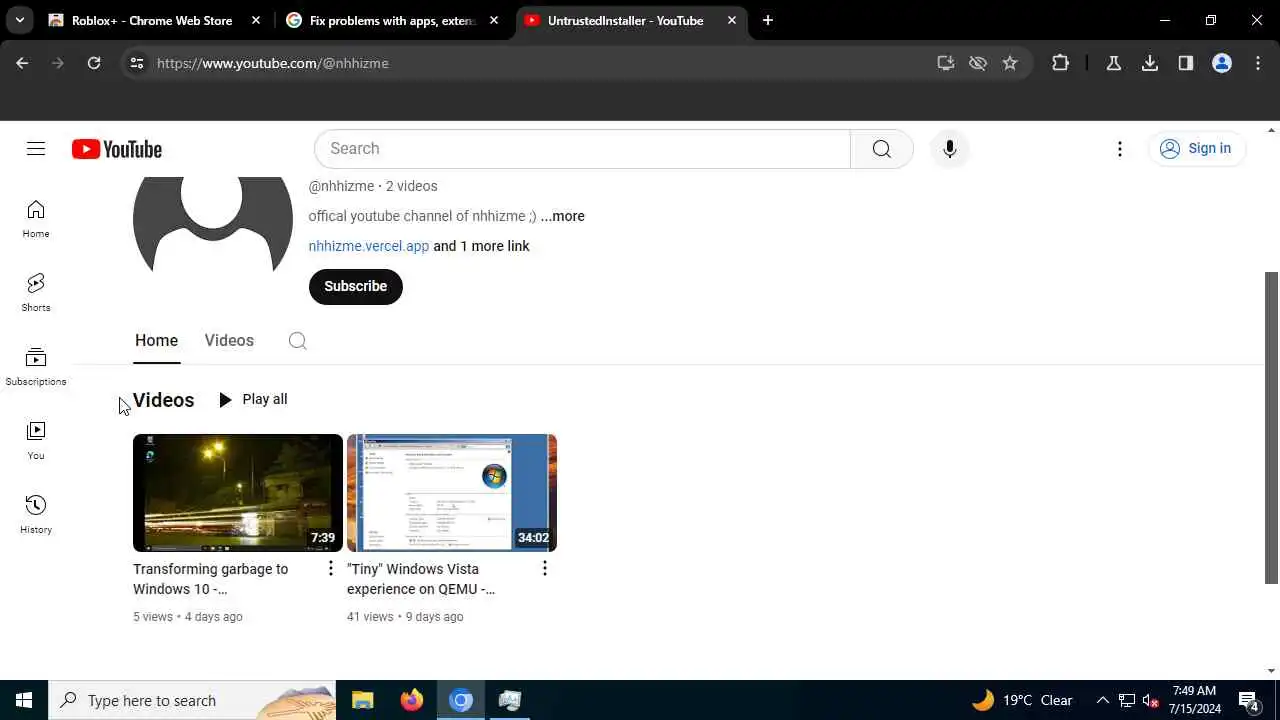Open the Windows Start menu
This screenshot has width=1280, height=720.
click(x=24, y=700)
